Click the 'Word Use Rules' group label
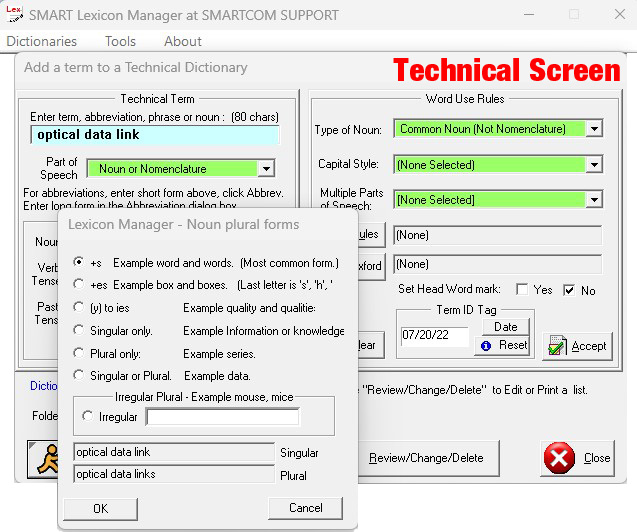The image size is (637, 532). pos(465,99)
